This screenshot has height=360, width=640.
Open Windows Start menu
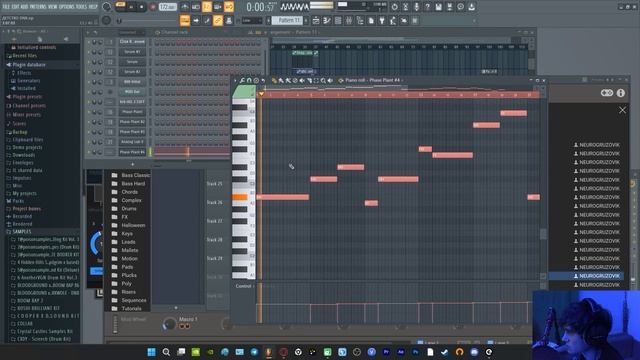[151, 352]
